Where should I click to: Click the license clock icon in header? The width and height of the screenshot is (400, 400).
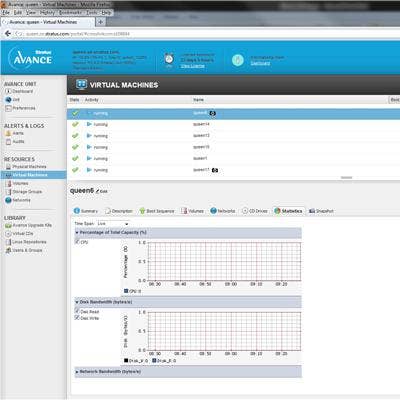(x=169, y=59)
